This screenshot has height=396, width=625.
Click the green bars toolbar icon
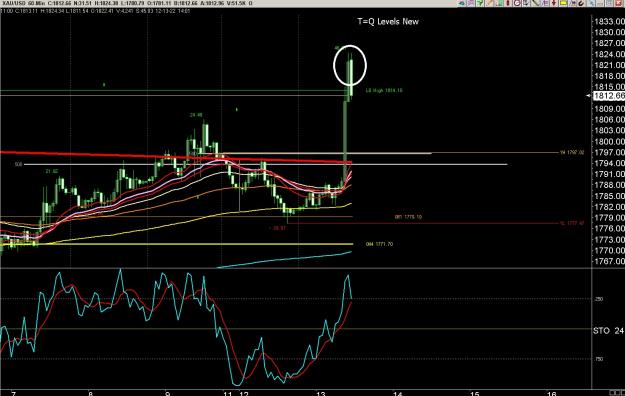(x=499, y=3)
